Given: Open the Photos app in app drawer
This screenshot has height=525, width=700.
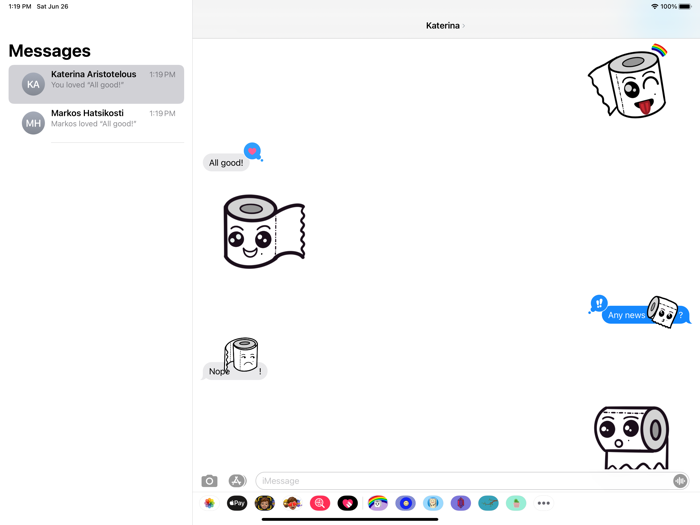Looking at the screenshot, I should [209, 504].
